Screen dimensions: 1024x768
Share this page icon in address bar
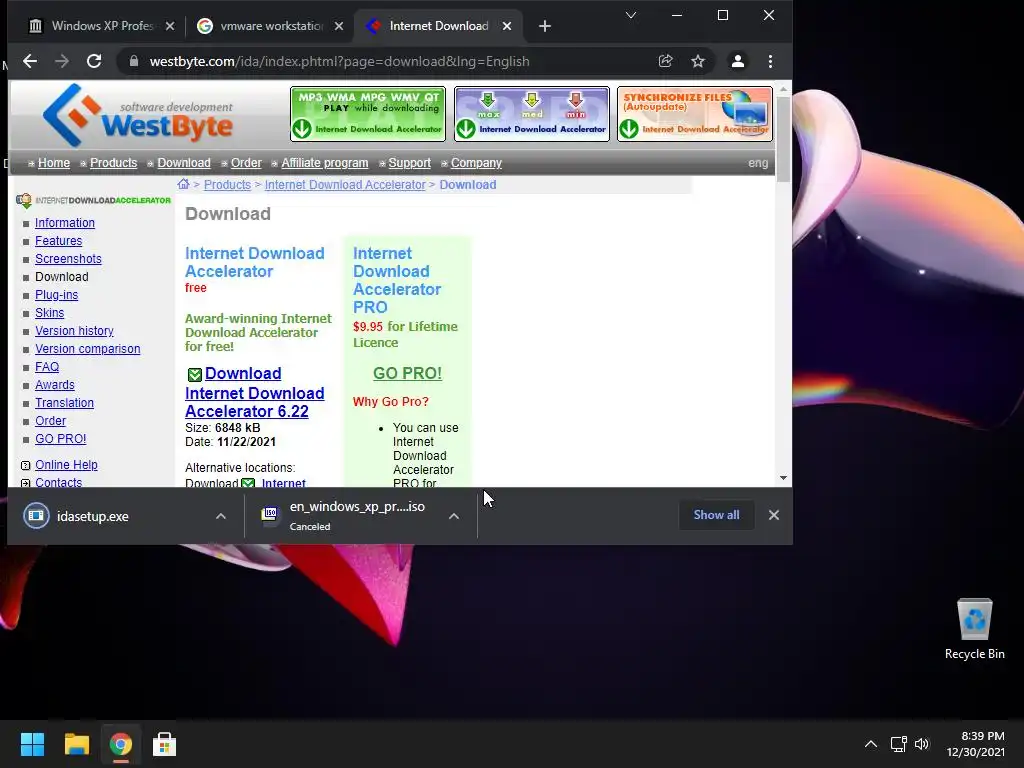[x=665, y=61]
